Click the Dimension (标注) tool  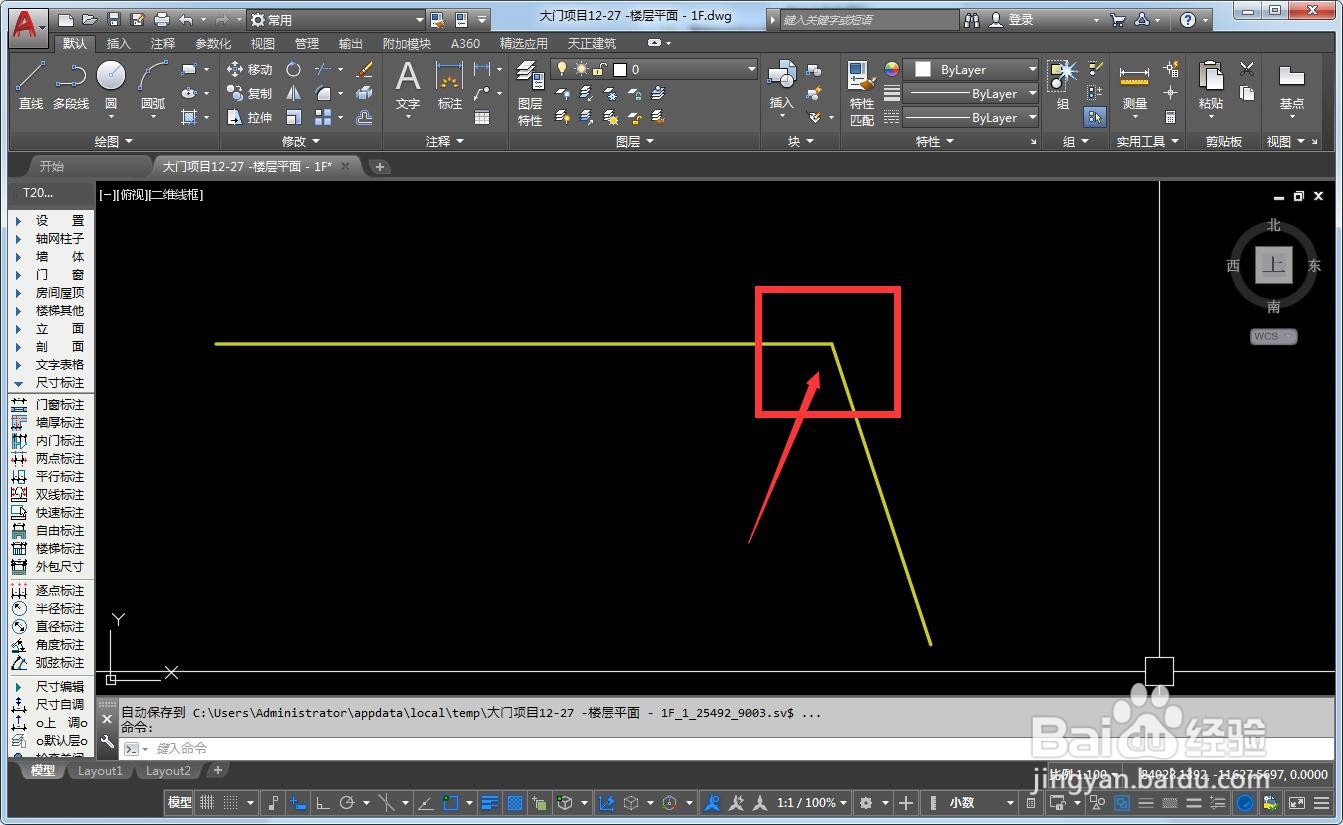tap(450, 85)
